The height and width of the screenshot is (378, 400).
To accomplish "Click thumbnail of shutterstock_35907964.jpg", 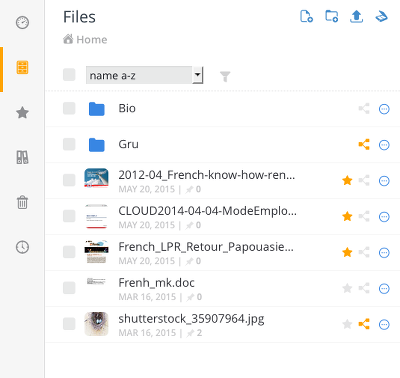I will click(96, 324).
